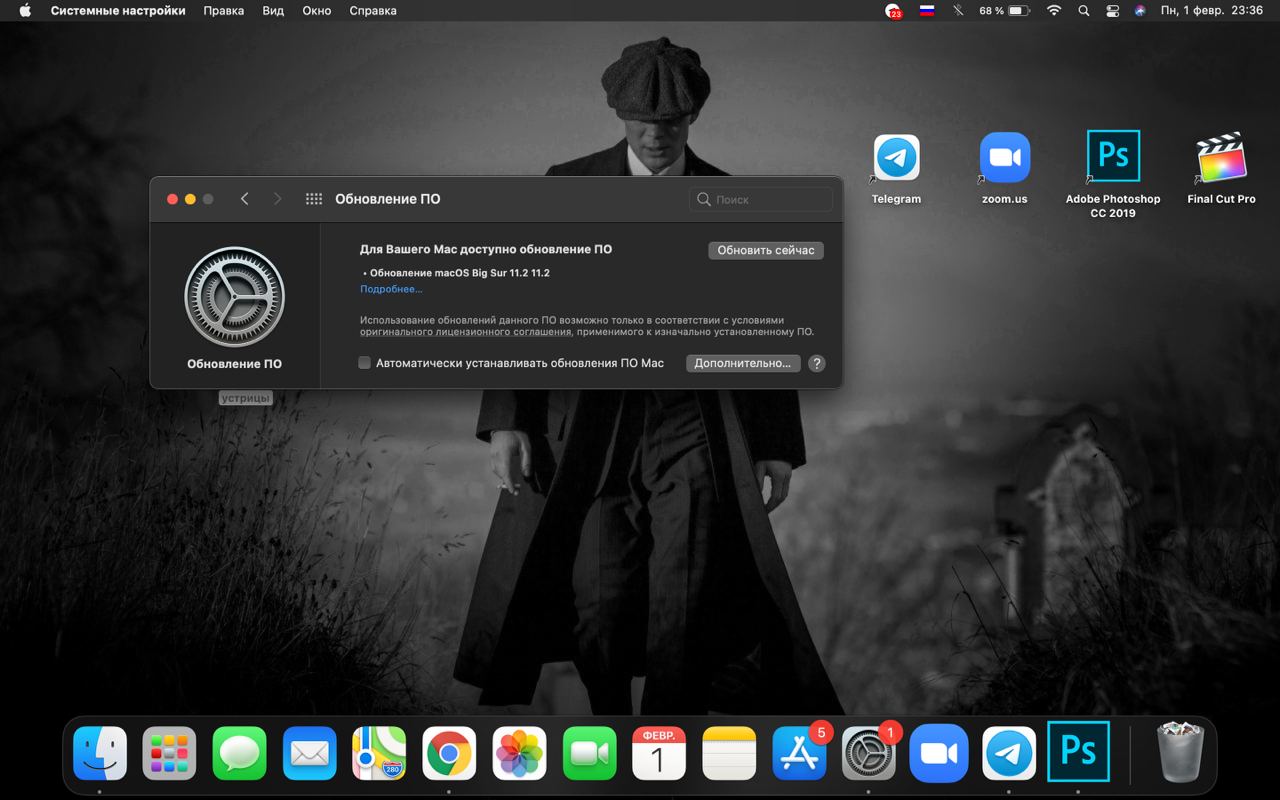Image resolution: width=1280 pixels, height=800 pixels.
Task: Activate Siri from menu bar
Action: 1140,11
